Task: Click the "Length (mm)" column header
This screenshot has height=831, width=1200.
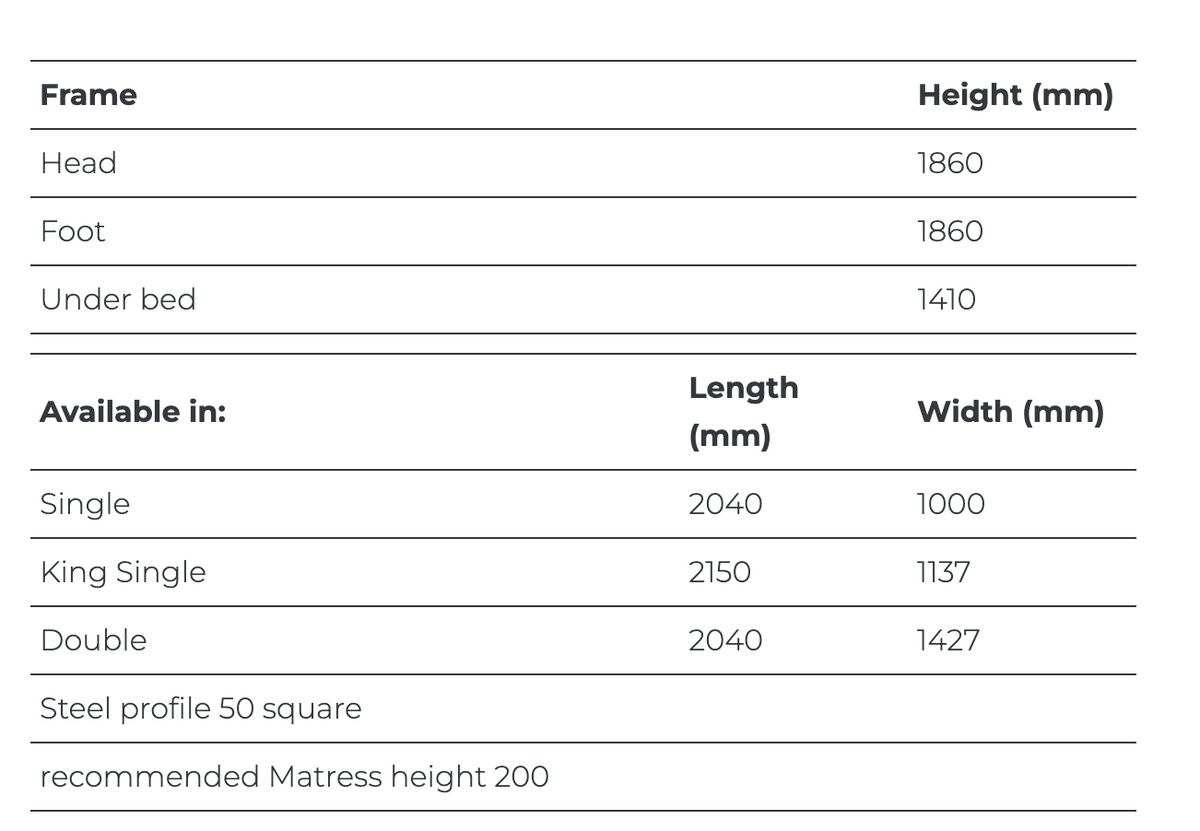Action: [742, 411]
